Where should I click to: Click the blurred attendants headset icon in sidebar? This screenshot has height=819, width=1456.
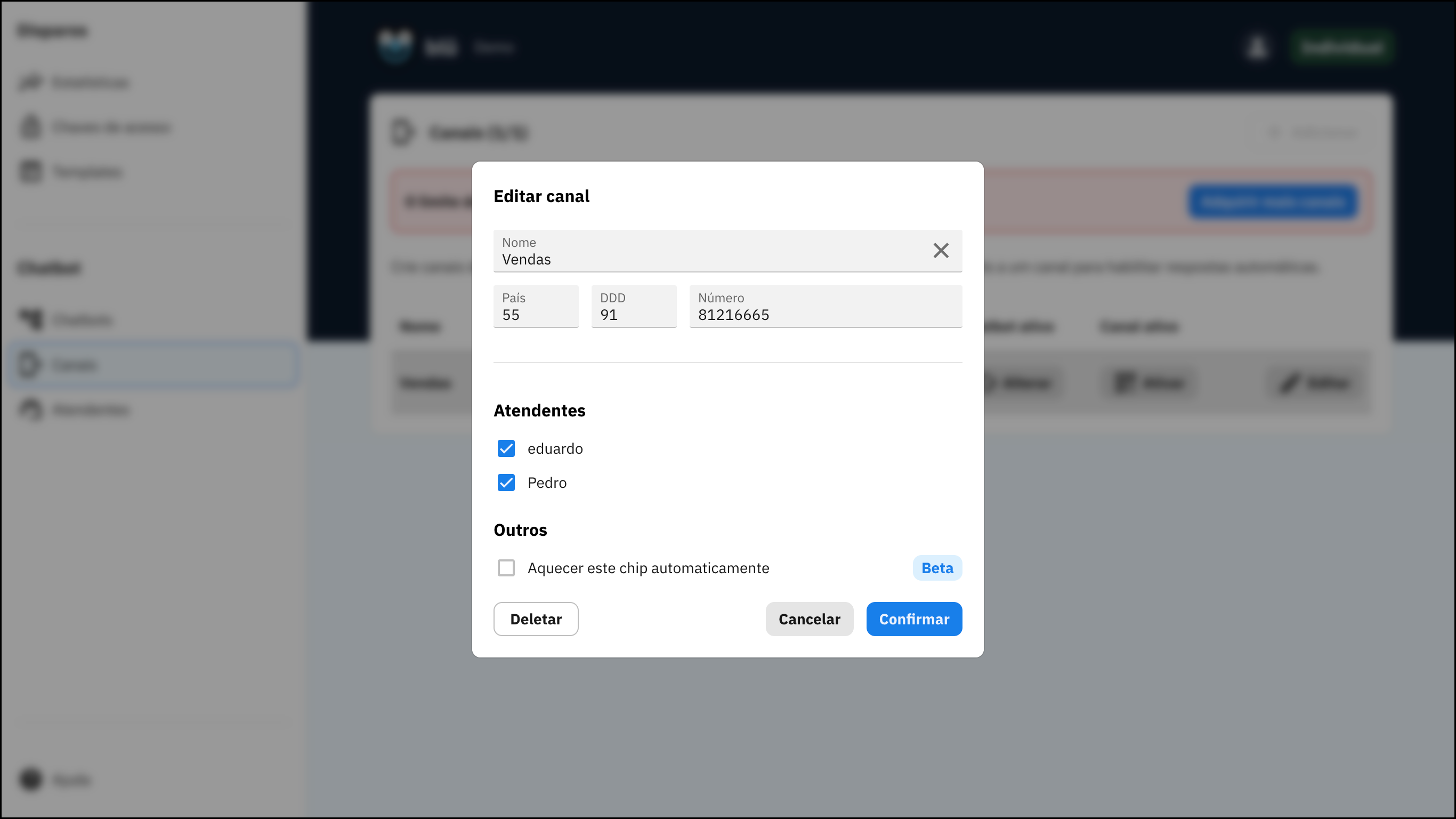(x=30, y=409)
